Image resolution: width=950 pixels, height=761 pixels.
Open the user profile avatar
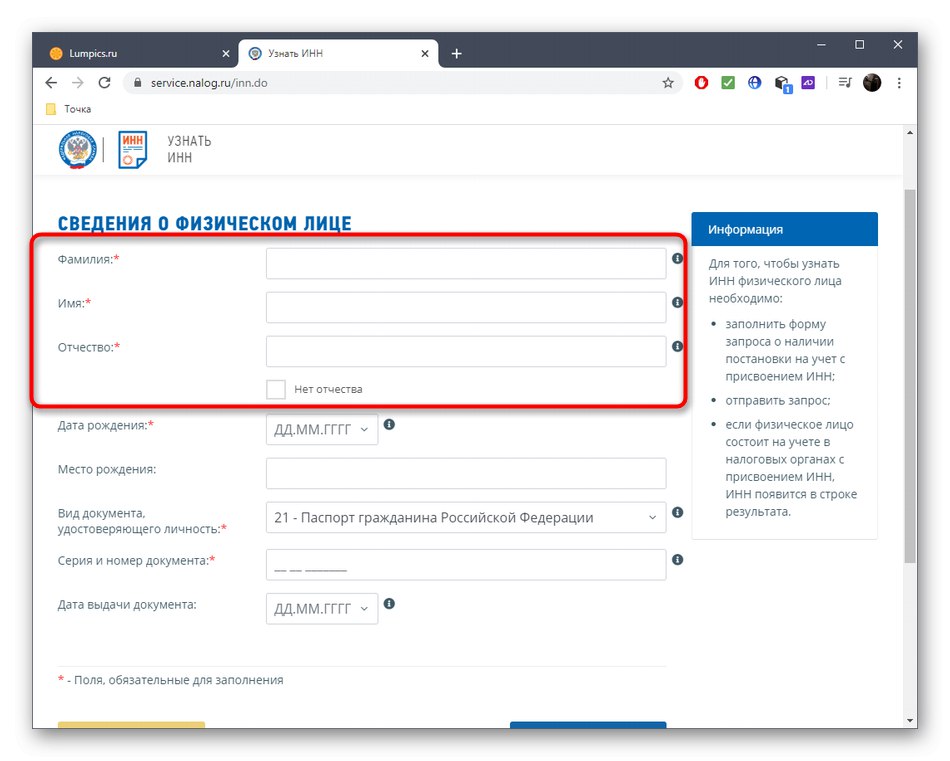872,82
